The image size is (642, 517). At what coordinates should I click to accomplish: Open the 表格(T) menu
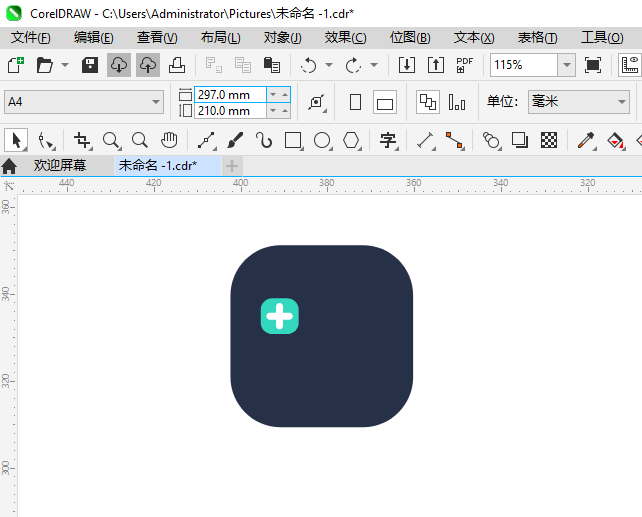[x=537, y=38]
